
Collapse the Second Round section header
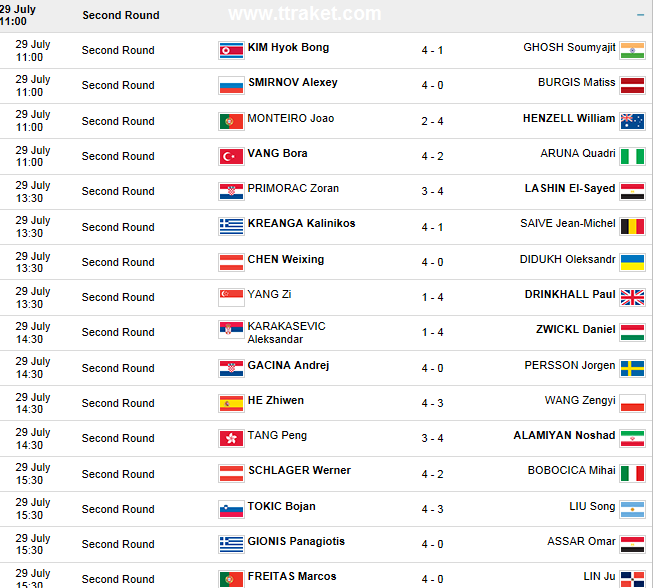click(640, 15)
